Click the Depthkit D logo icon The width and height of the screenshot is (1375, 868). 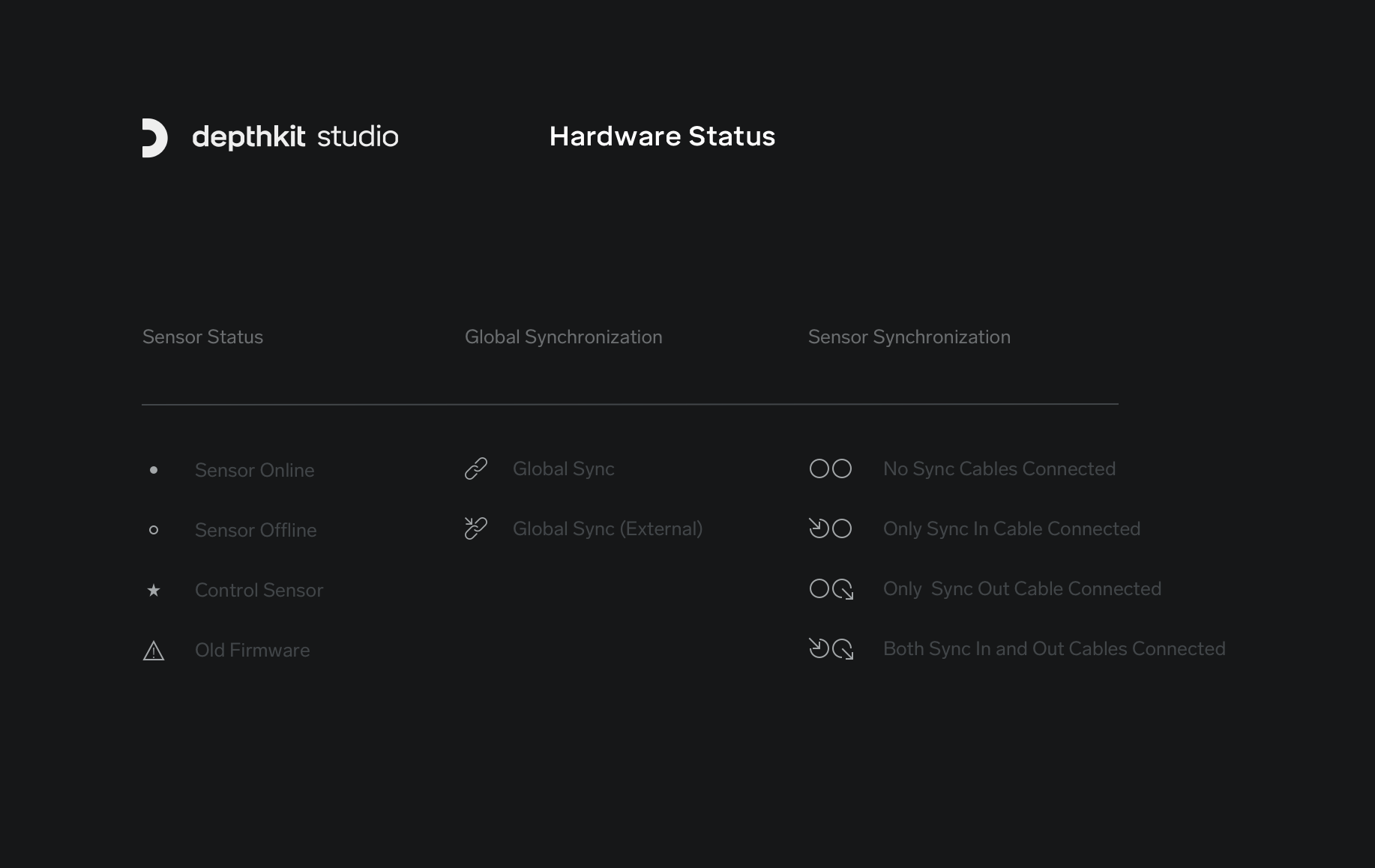(154, 138)
